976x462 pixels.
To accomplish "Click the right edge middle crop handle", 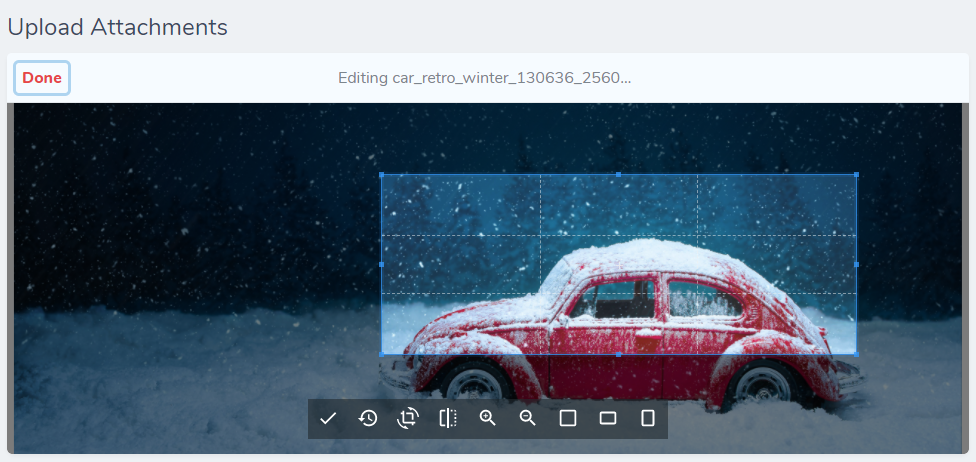I will point(856,265).
